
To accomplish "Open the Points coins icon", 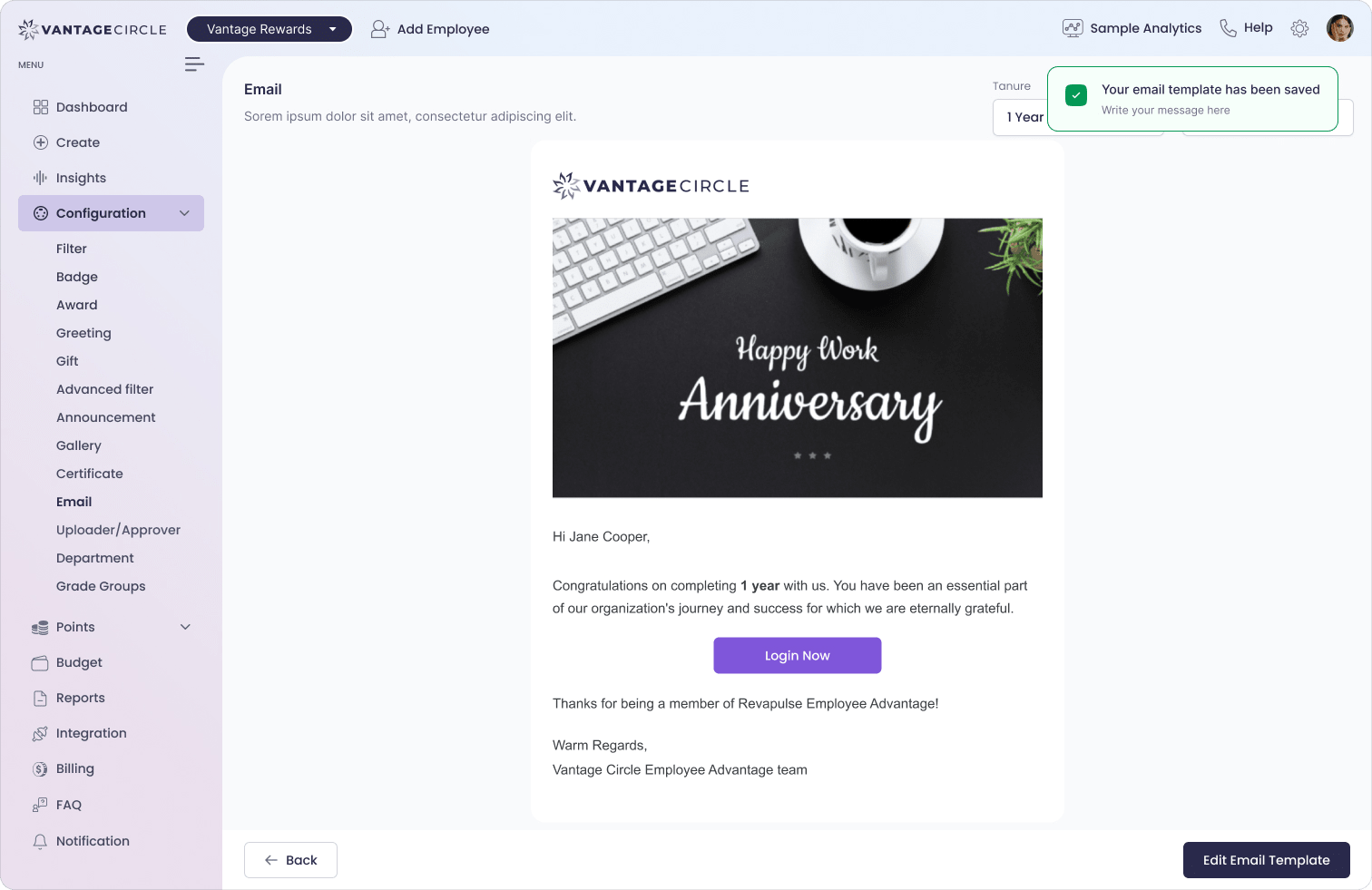I will point(40,627).
